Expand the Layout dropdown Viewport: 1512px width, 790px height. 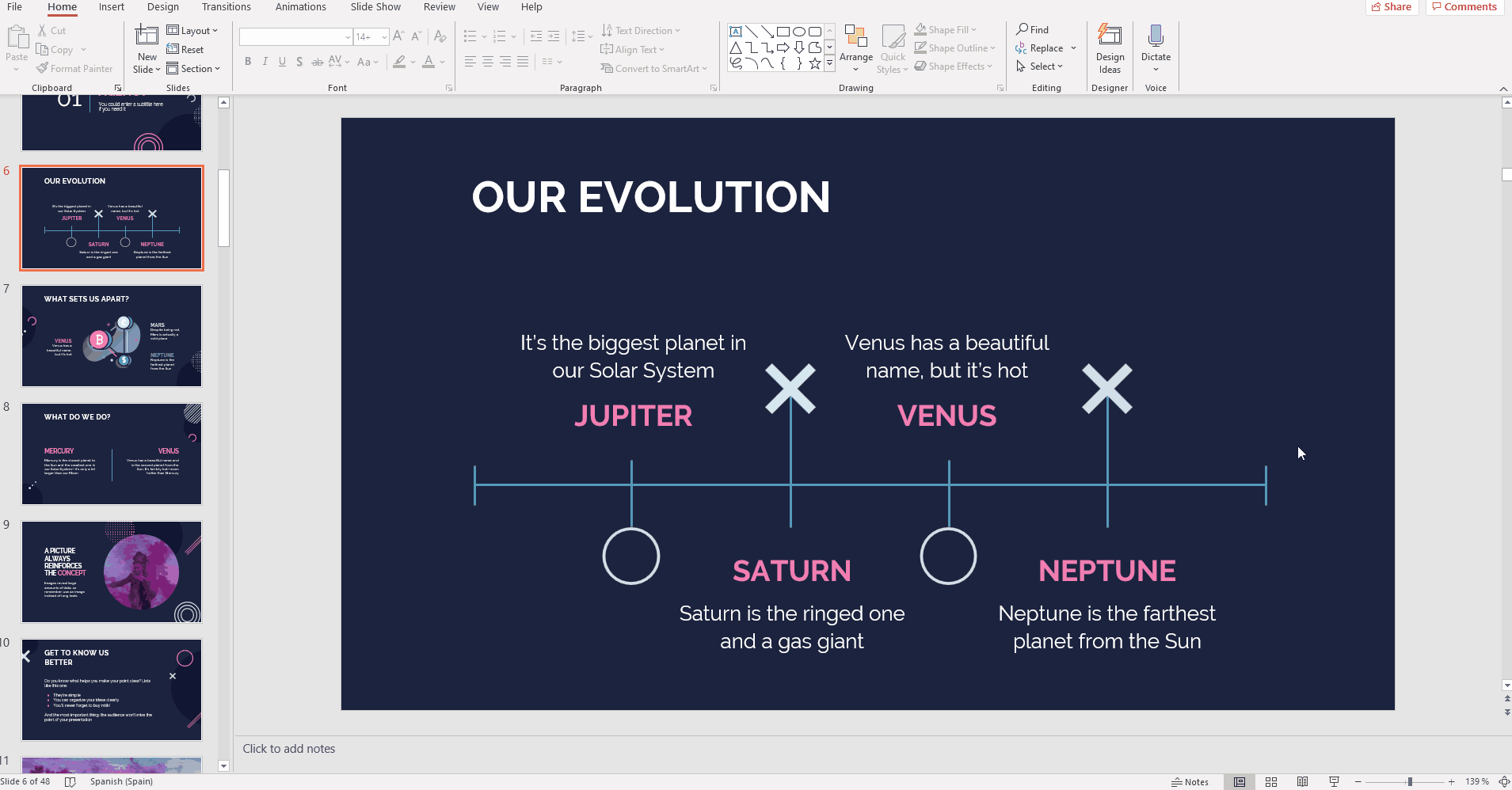pos(192,31)
